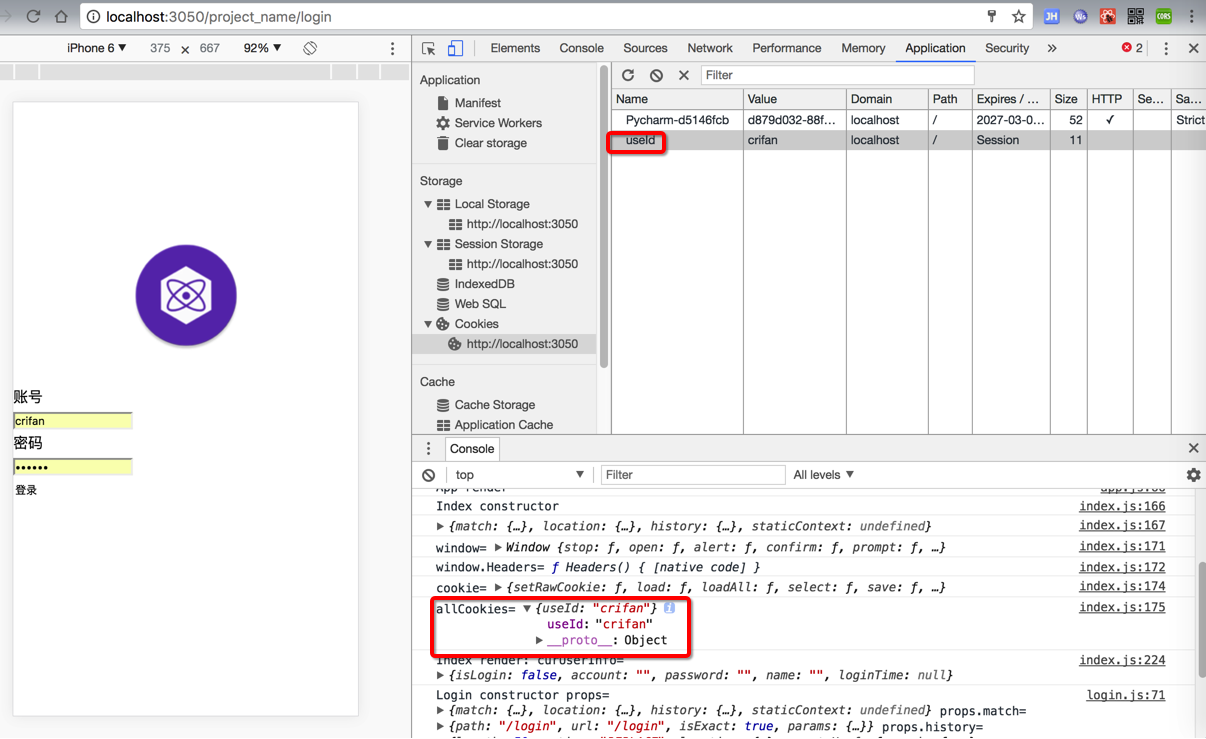Collapse the Session Storage tree node
Screen dimensions: 1206x739
(428, 244)
